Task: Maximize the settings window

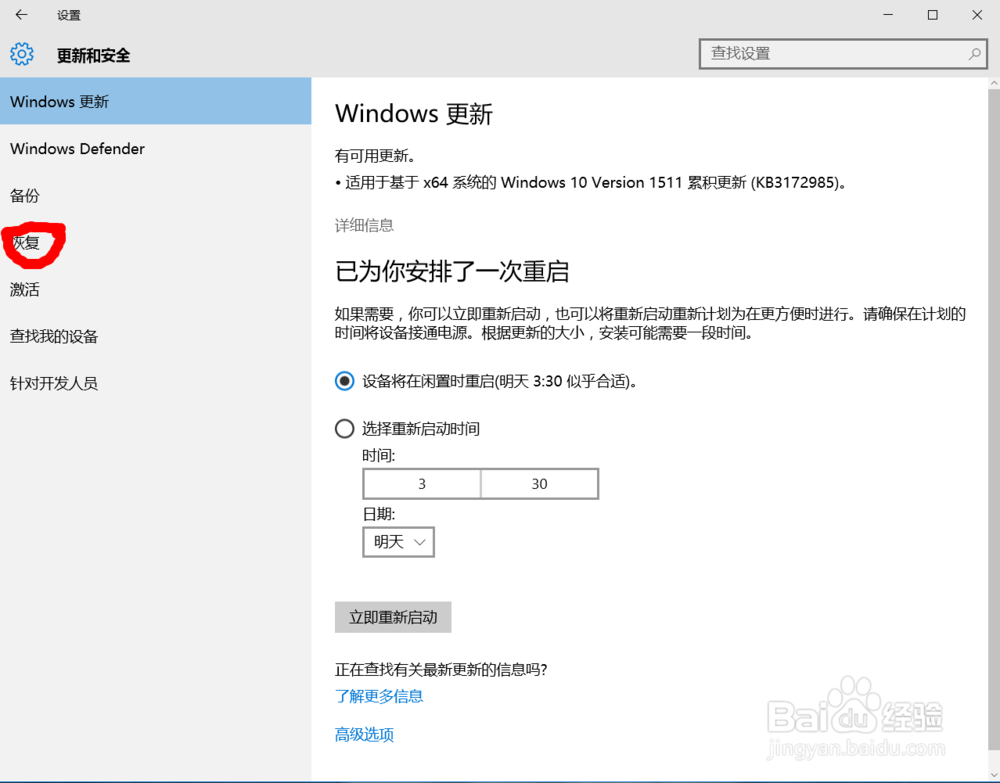Action: pos(932,15)
